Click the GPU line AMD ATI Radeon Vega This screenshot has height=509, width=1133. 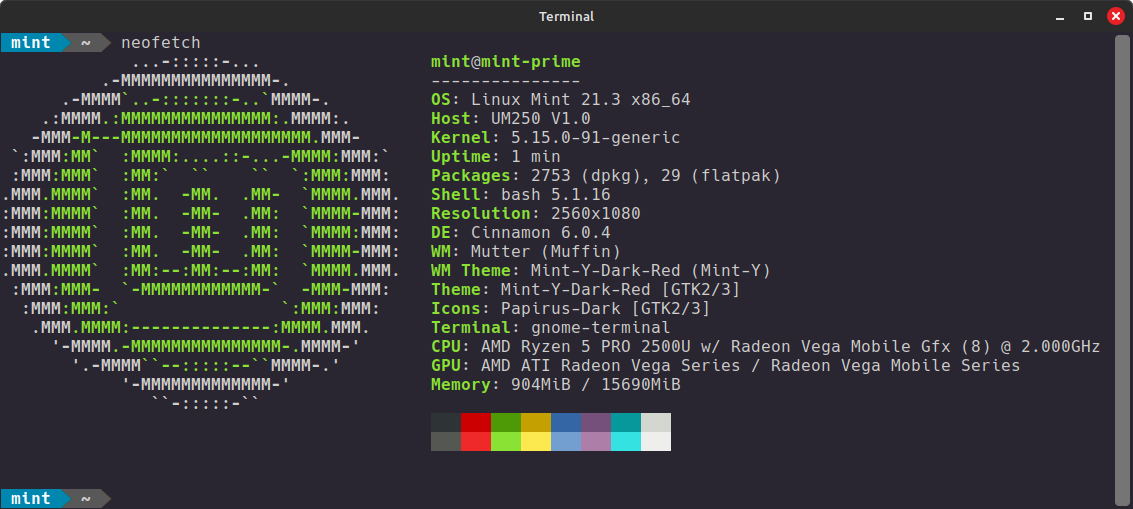click(725, 365)
